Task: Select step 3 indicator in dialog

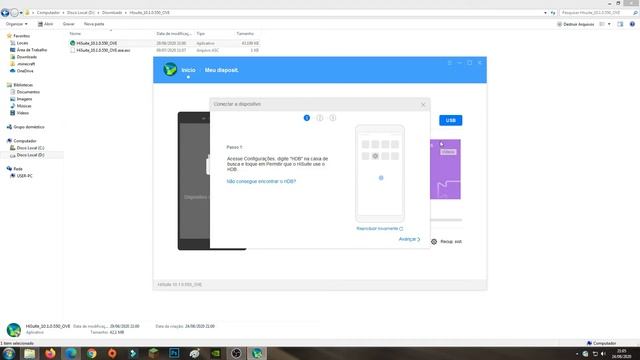Action: pos(333,118)
